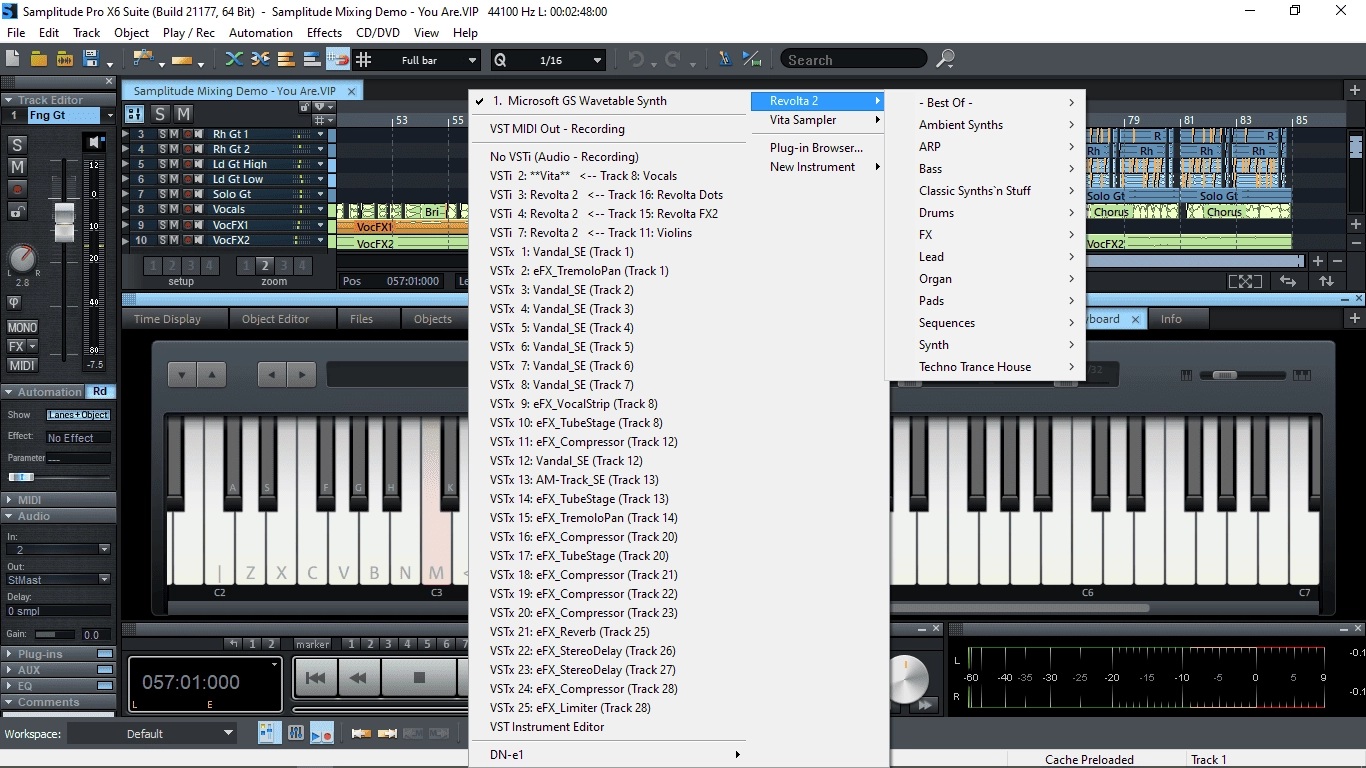The width and height of the screenshot is (1366, 768).
Task: Click the metronome icon in the top toolbar
Action: (x=725, y=60)
